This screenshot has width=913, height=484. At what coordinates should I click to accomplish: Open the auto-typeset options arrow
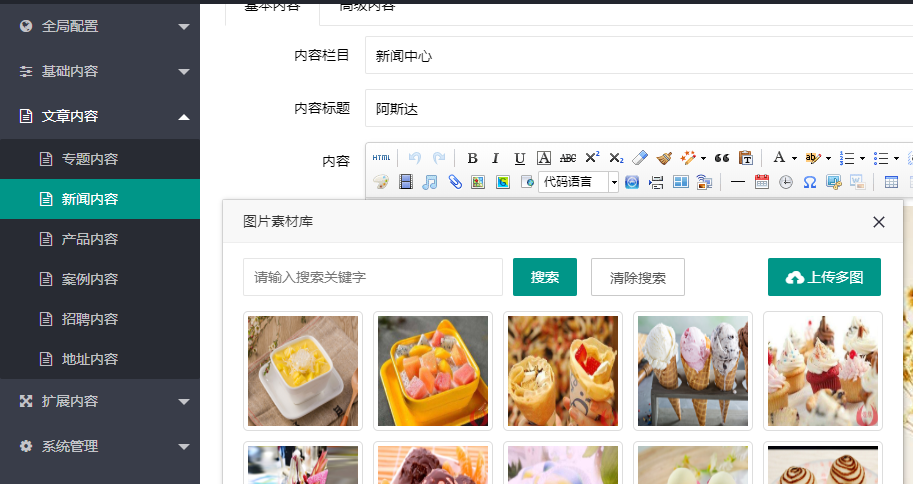click(x=703, y=158)
